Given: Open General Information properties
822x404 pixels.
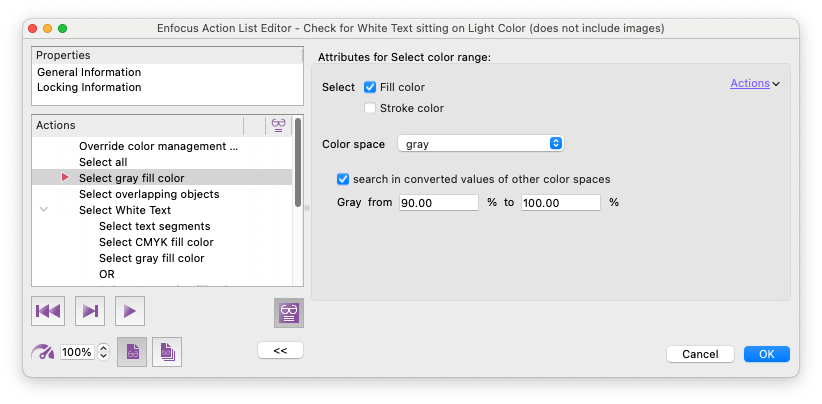Looking at the screenshot, I should 89,72.
